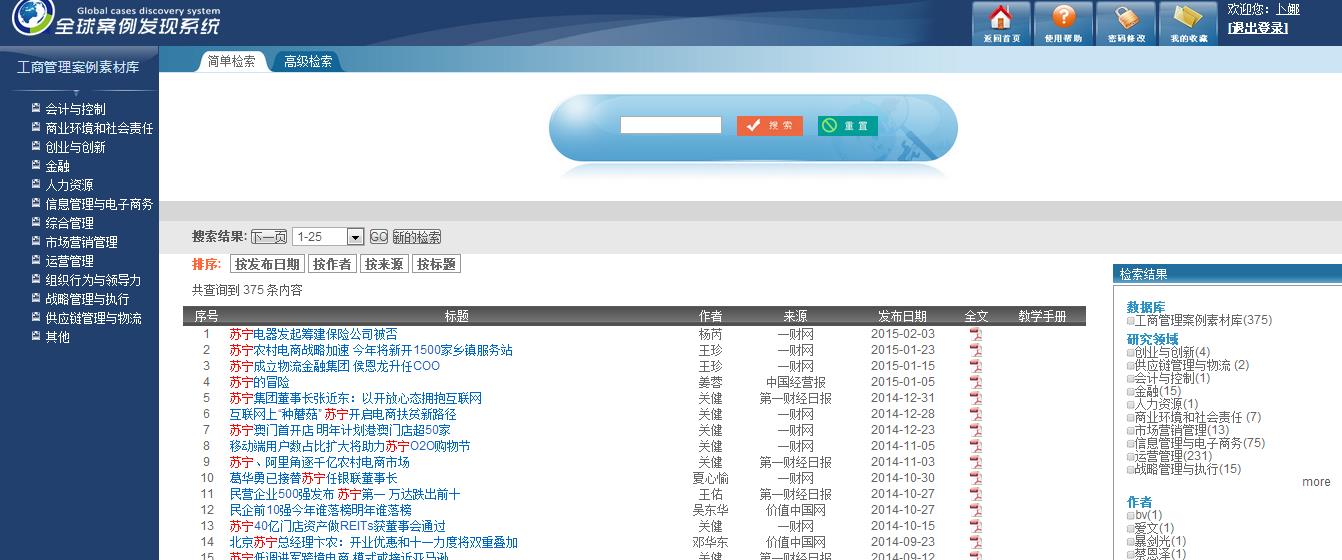Switch to the 简单检索 tab
The image size is (1342, 560).
pyautogui.click(x=231, y=61)
